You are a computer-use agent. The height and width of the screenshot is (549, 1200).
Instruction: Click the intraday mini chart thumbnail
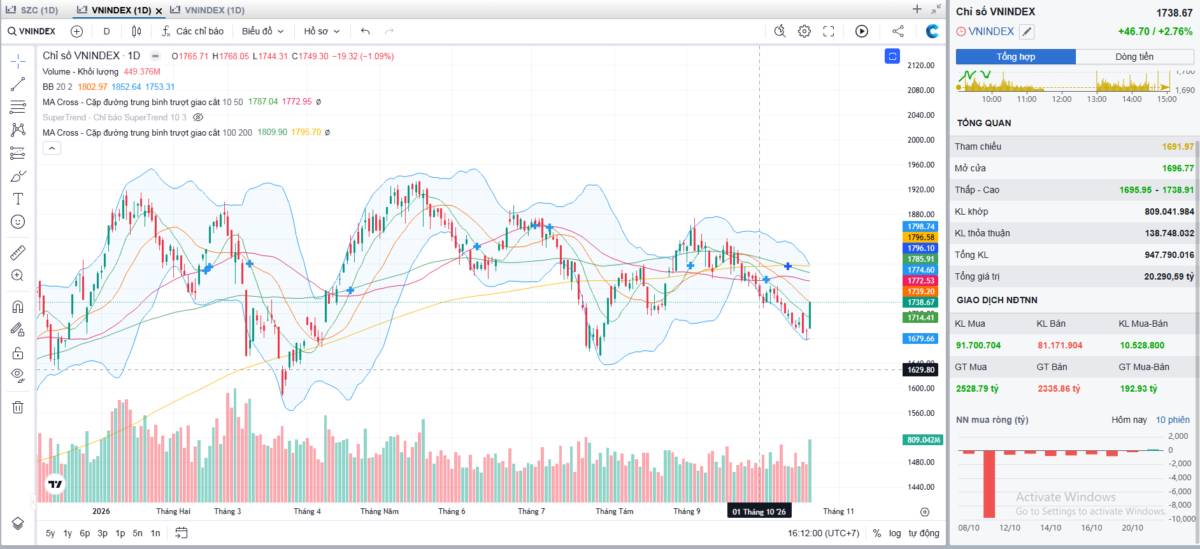click(1066, 82)
